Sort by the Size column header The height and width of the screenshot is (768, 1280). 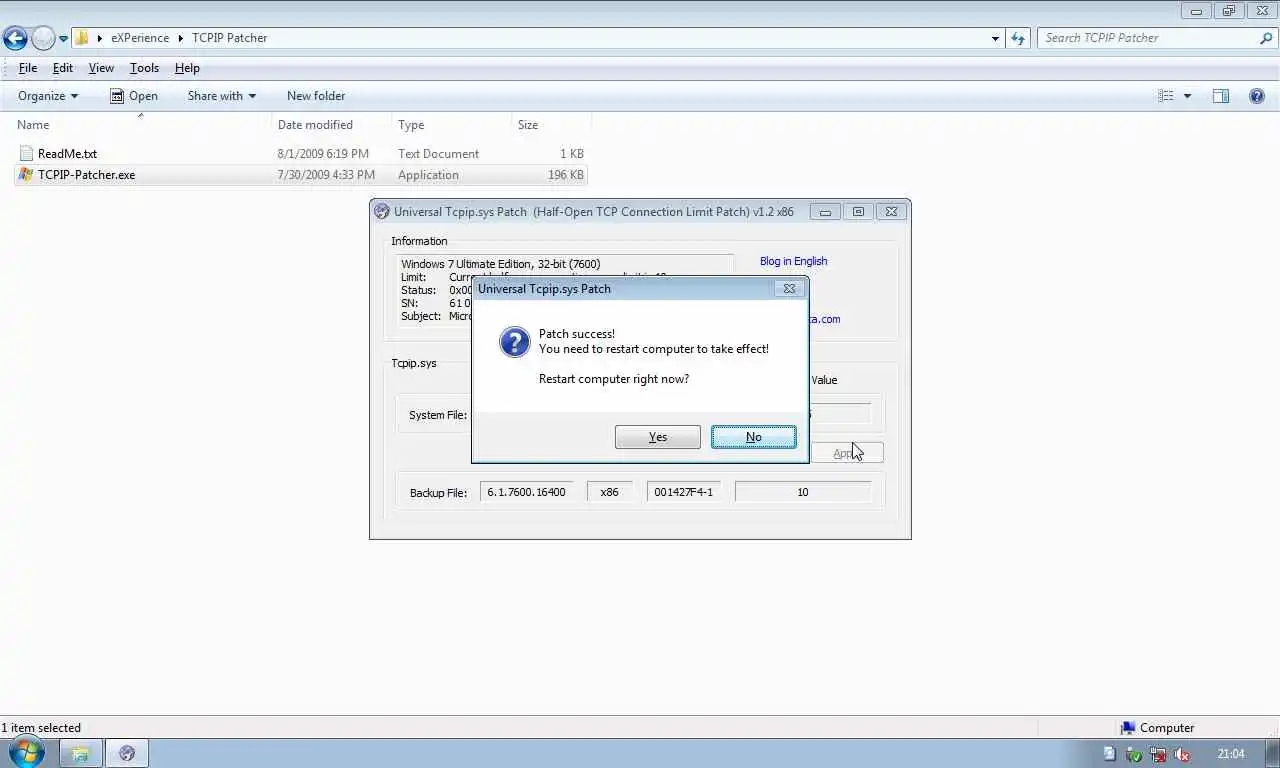click(x=550, y=125)
